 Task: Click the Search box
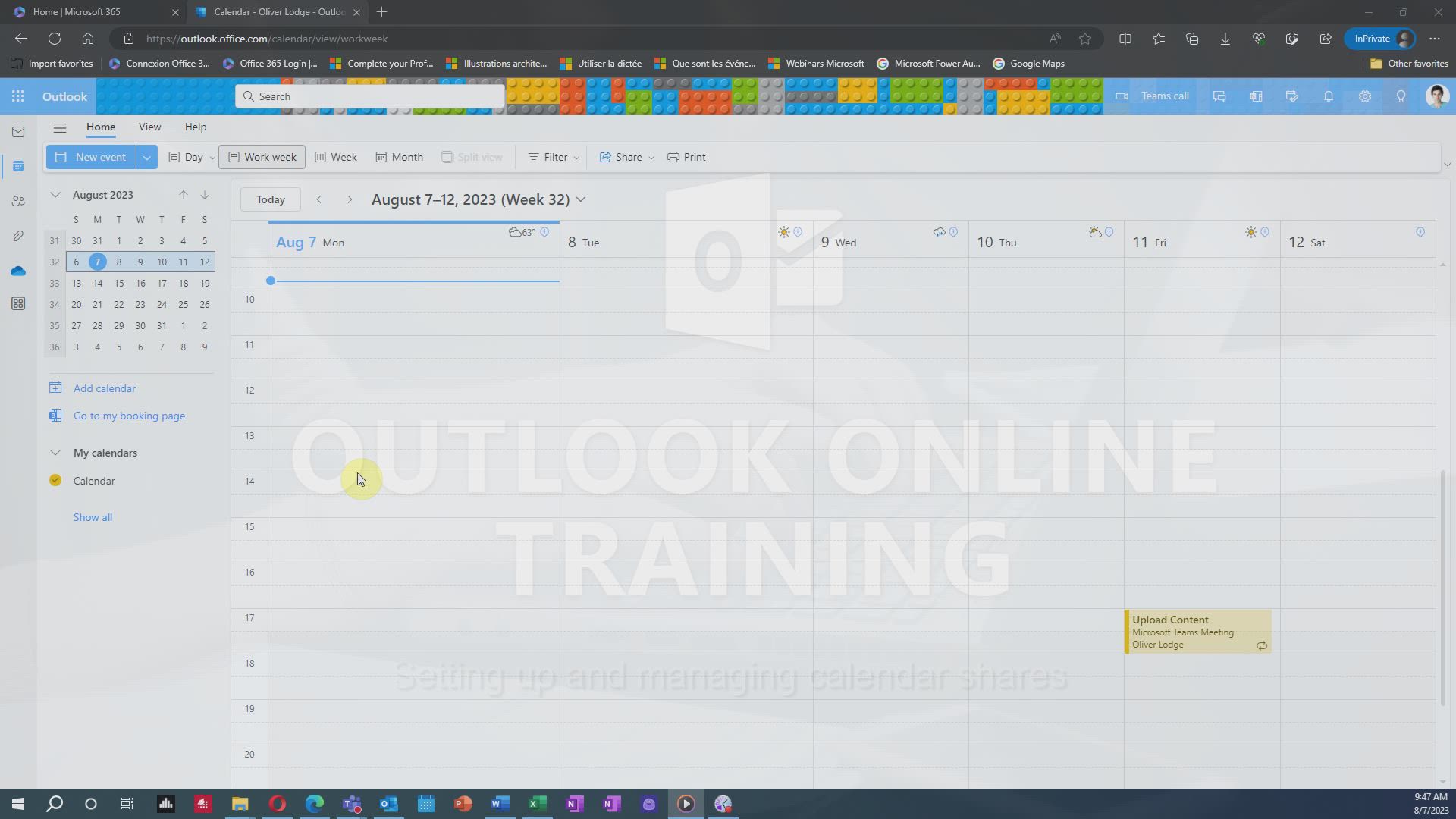(370, 96)
